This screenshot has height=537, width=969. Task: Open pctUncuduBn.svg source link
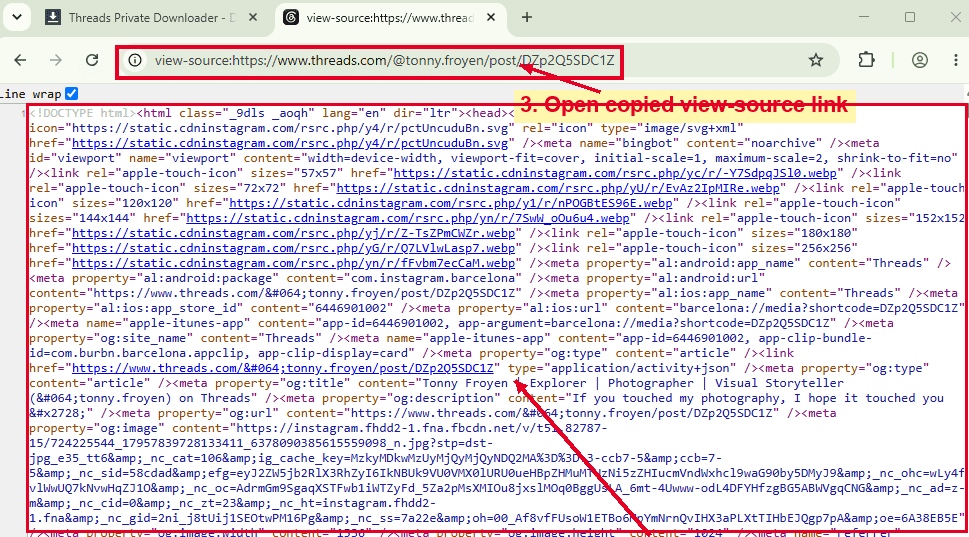pyautogui.click(x=290, y=143)
